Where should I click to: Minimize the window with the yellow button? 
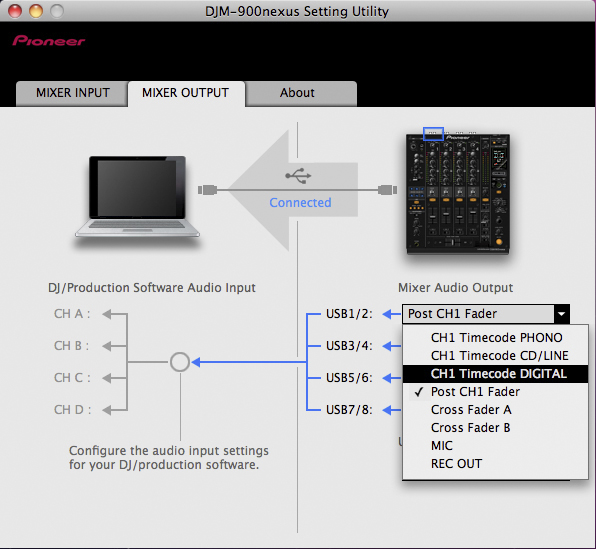coord(36,11)
